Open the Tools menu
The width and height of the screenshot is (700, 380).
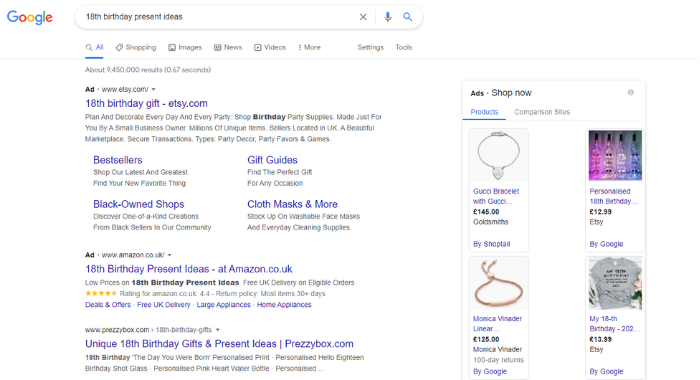tap(404, 47)
